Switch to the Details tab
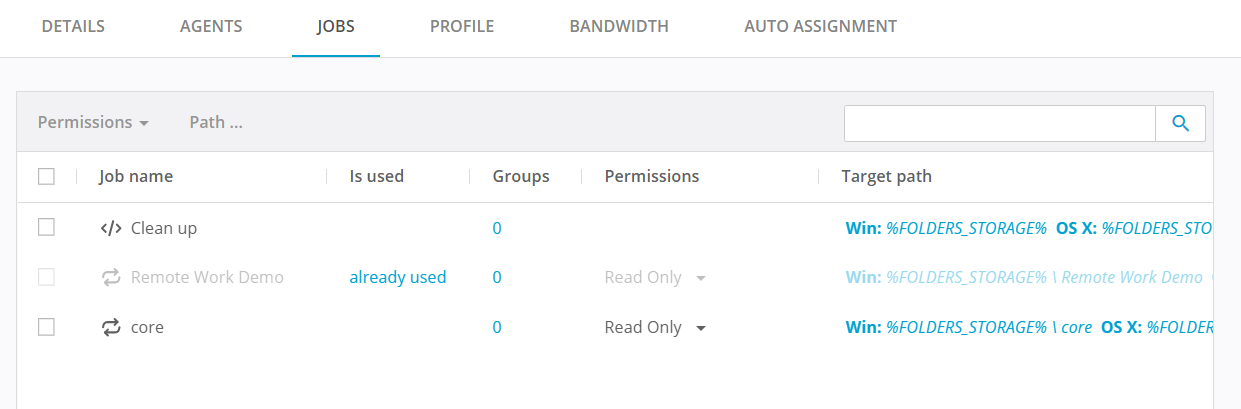 point(73,27)
